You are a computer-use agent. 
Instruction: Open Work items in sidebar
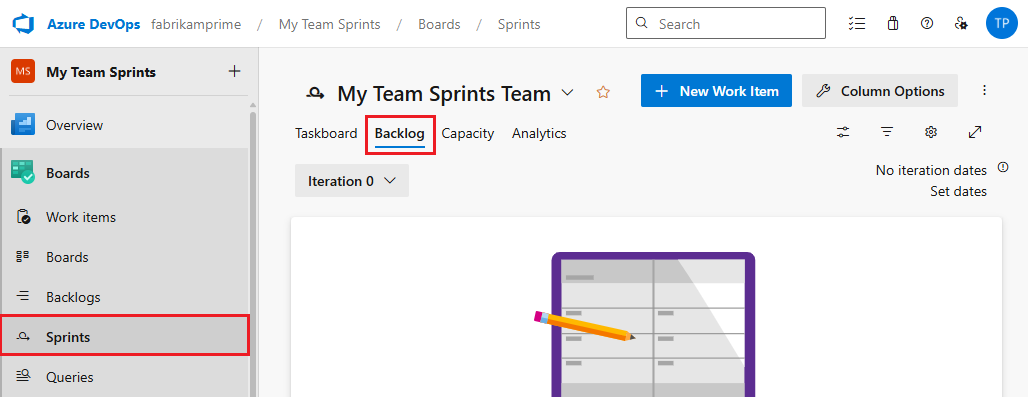click(x=125, y=217)
